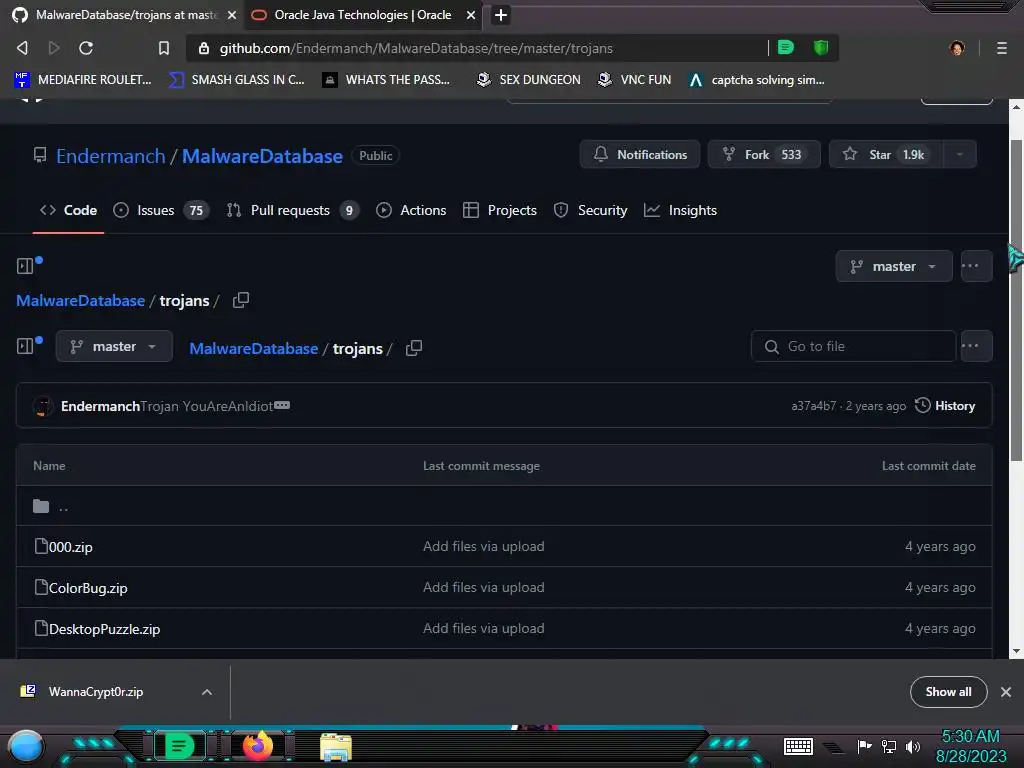The height and width of the screenshot is (768, 1024).
Task: Open the green shield extension icon
Action: coord(821,47)
